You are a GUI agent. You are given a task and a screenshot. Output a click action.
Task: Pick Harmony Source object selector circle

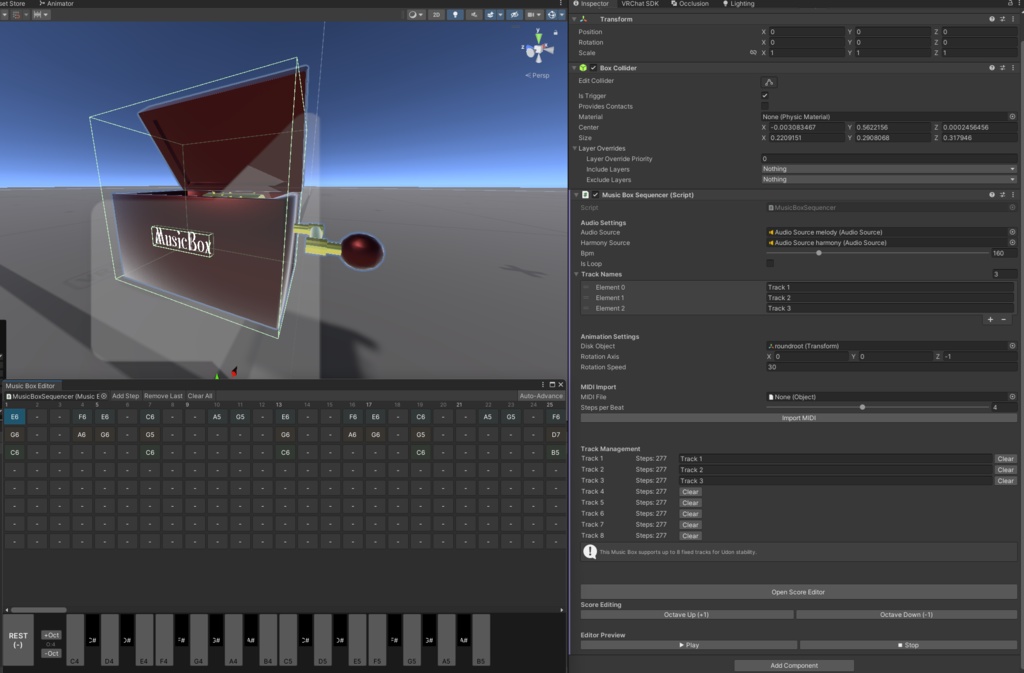(x=1012, y=243)
